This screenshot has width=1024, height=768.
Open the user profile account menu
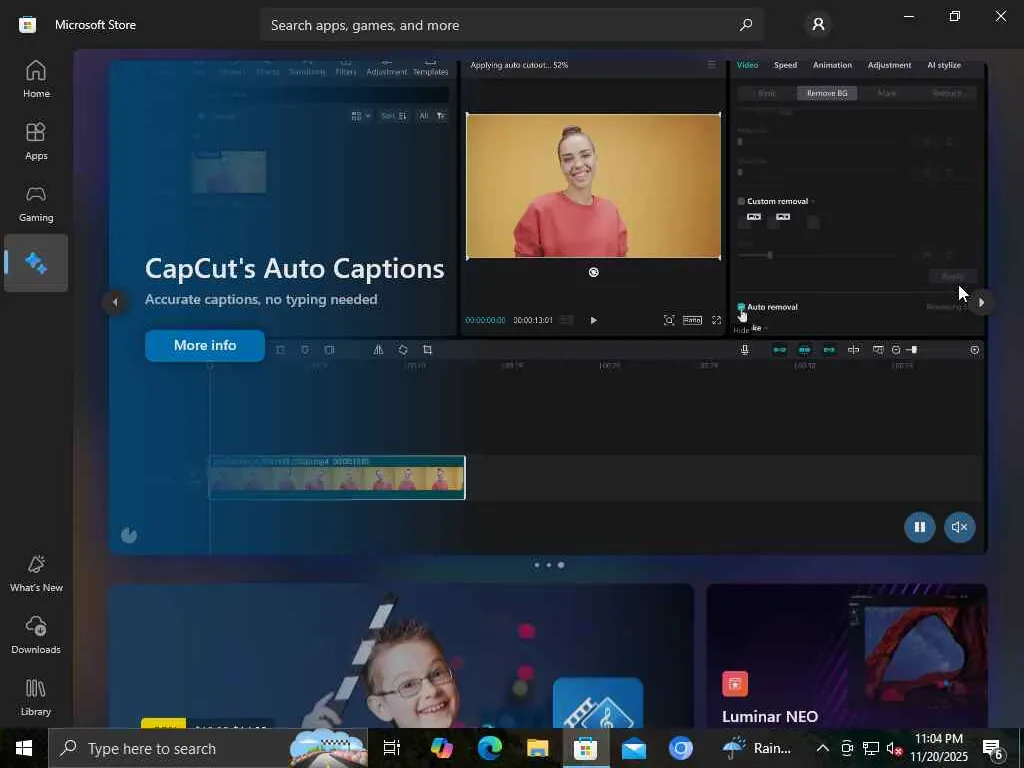[818, 25]
